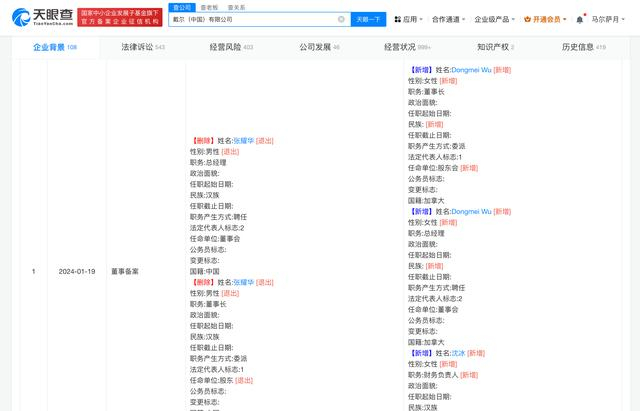640x411 pixels.
Task: Open Dongmei Wu link in 董事长 entry
Action: tap(471, 70)
